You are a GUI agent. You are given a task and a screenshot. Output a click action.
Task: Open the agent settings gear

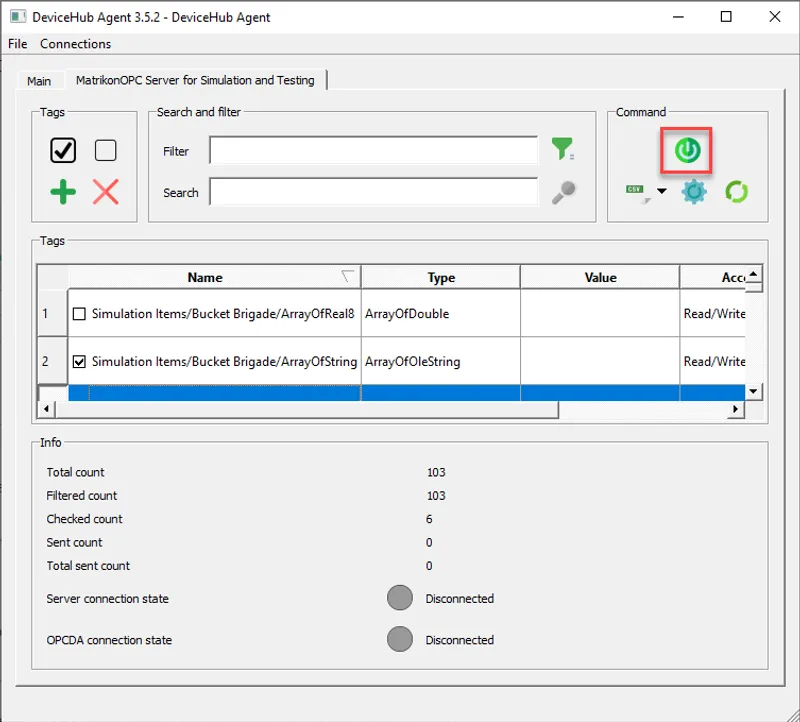(694, 192)
